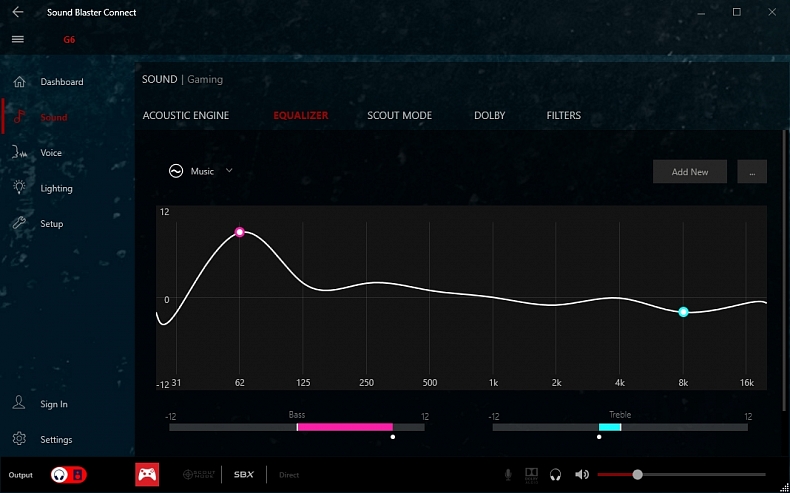The width and height of the screenshot is (790, 493).
Task: Select the Equalizer tab
Action: tap(300, 115)
